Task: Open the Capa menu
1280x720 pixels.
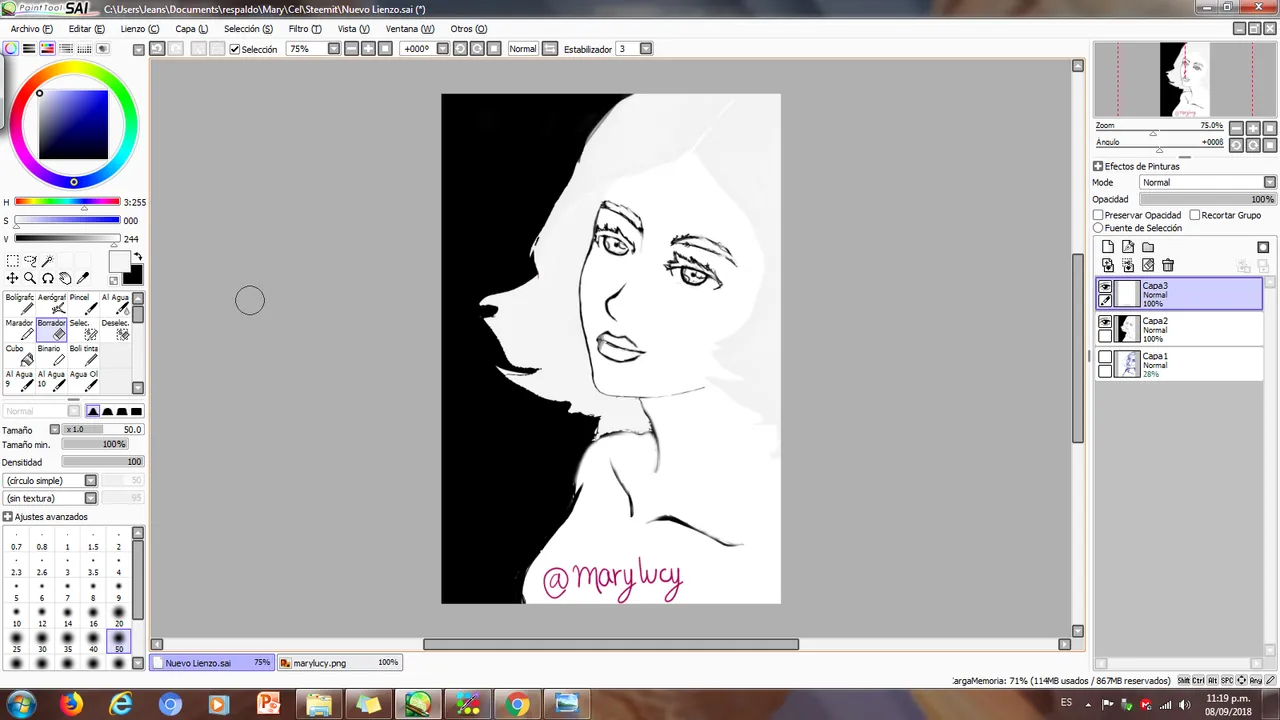Action: click(x=191, y=29)
